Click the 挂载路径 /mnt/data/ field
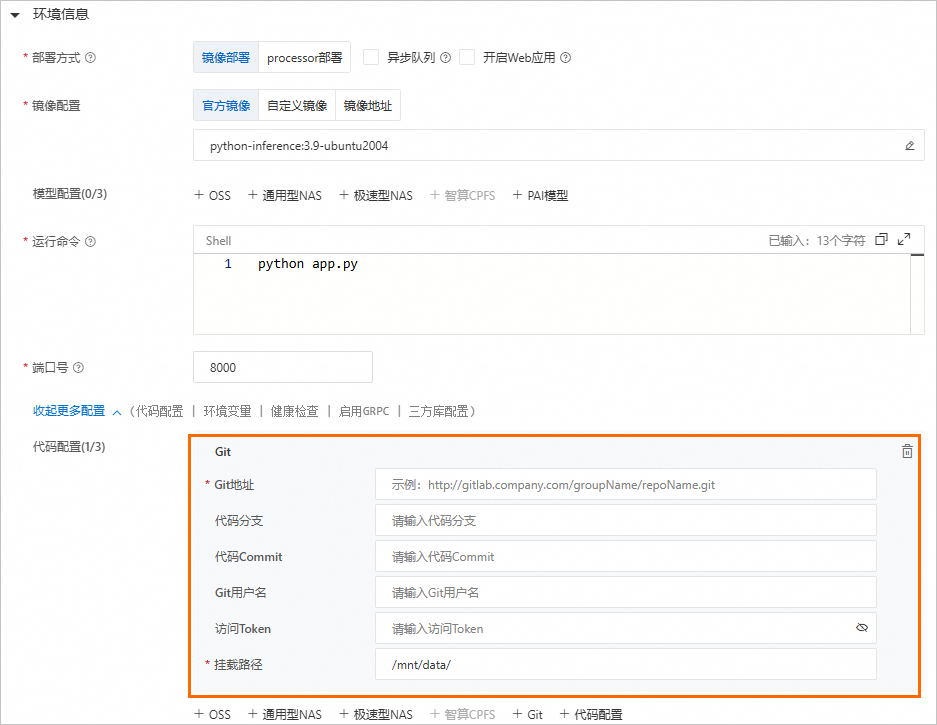The height and width of the screenshot is (725, 937). [x=626, y=664]
